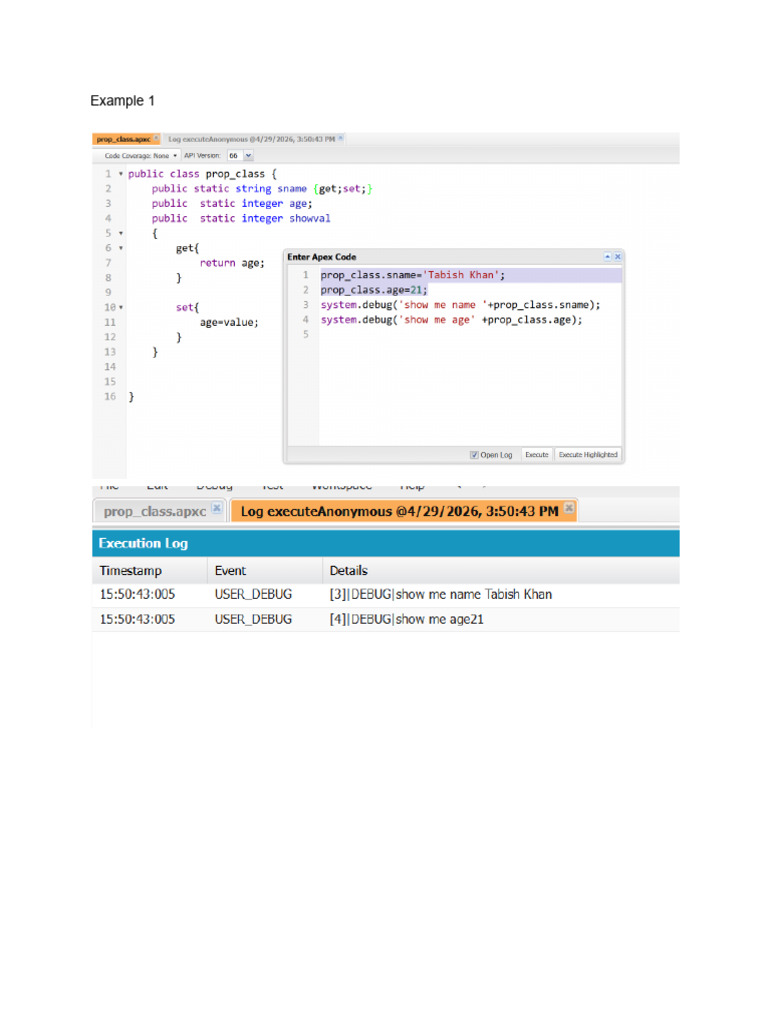
Task: Open the API Version 66 dropdown arrow
Action: (248, 155)
